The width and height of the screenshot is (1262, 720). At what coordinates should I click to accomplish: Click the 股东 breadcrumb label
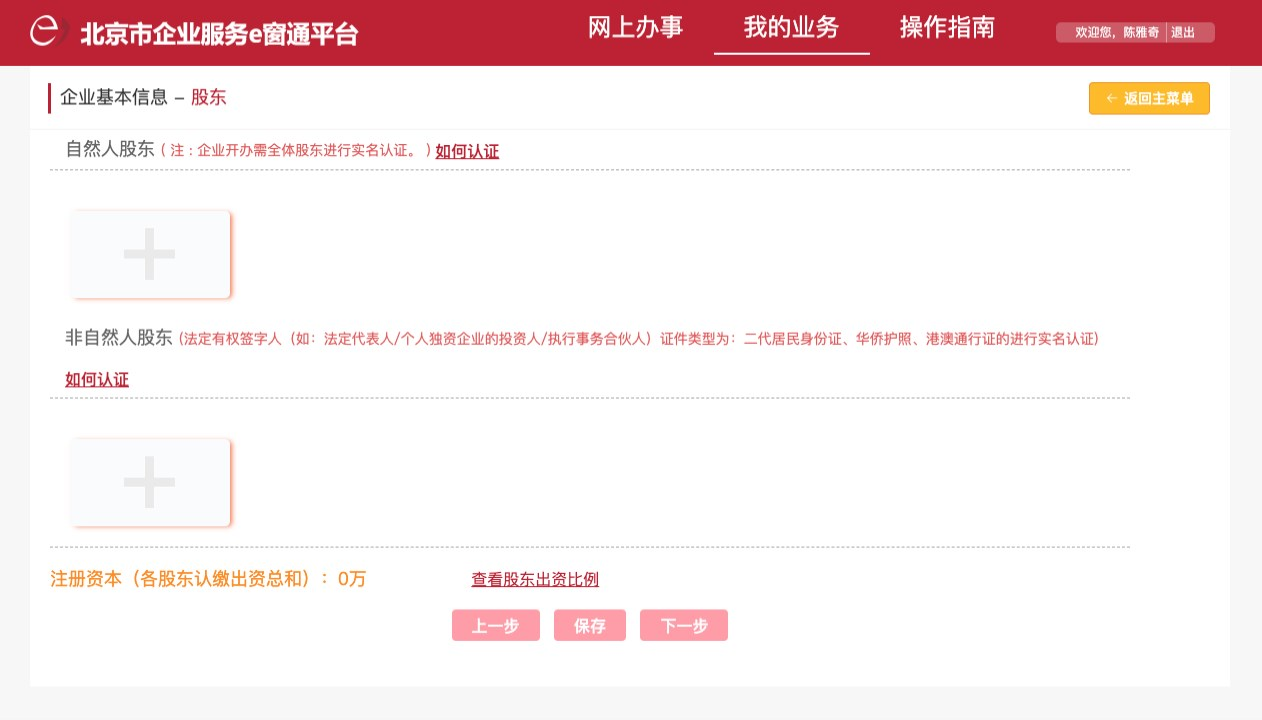click(208, 97)
